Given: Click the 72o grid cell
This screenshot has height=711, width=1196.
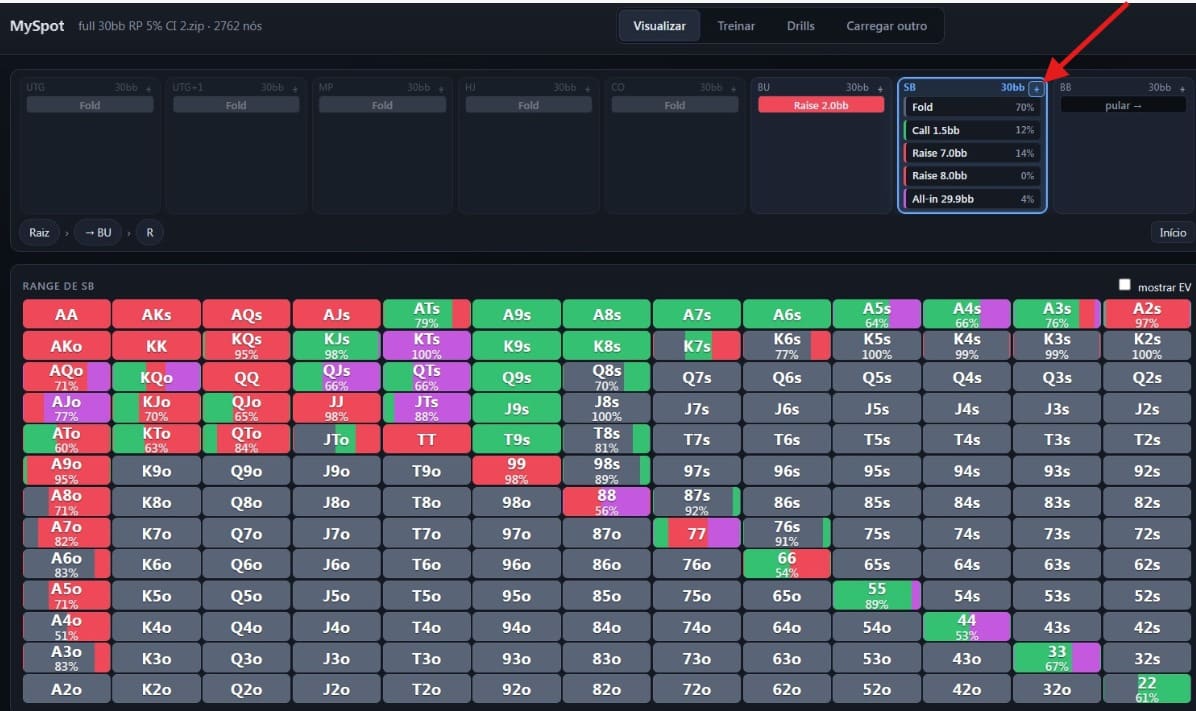Looking at the screenshot, I should point(696,689).
